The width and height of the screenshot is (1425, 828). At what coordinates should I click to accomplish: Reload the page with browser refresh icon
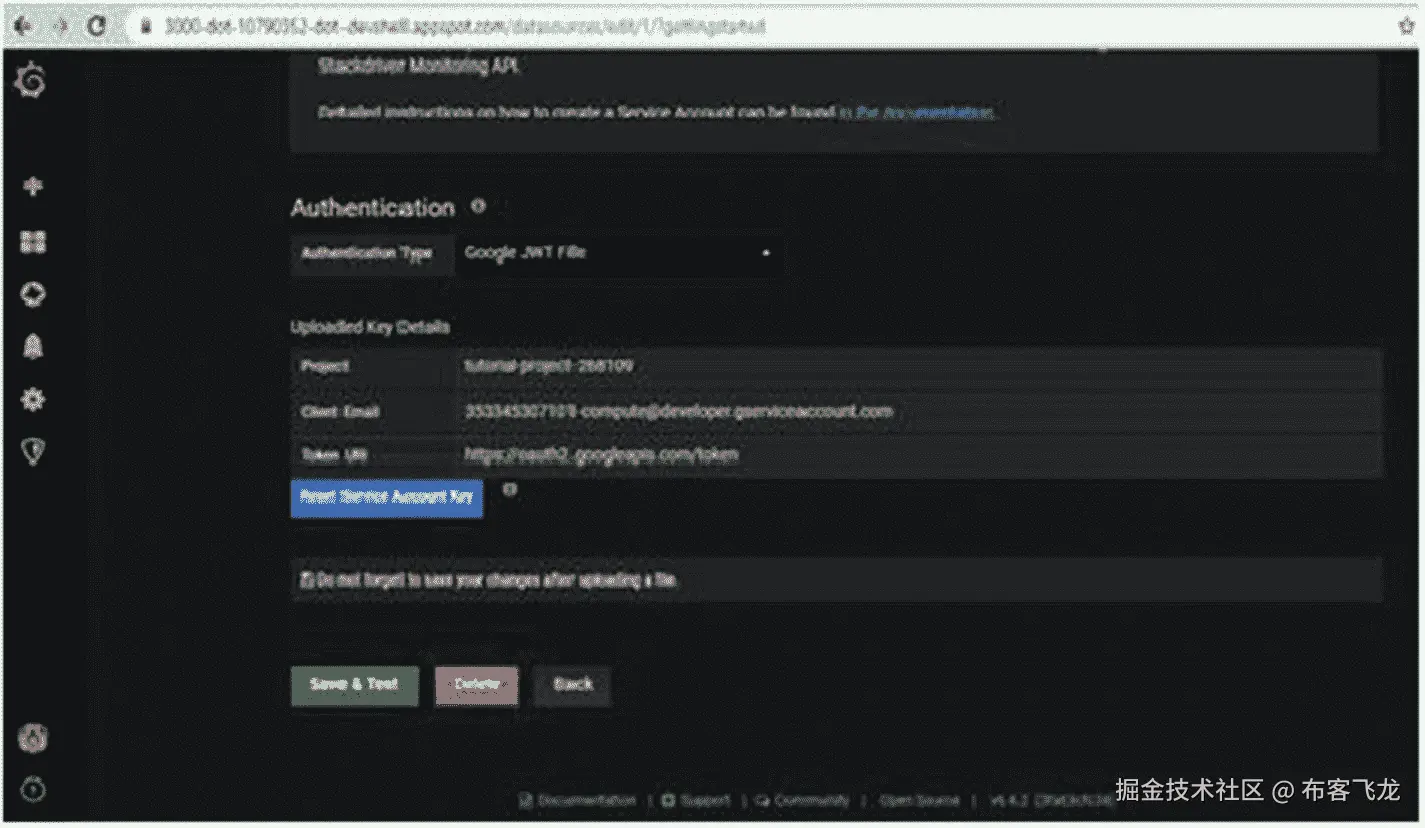coord(97,26)
